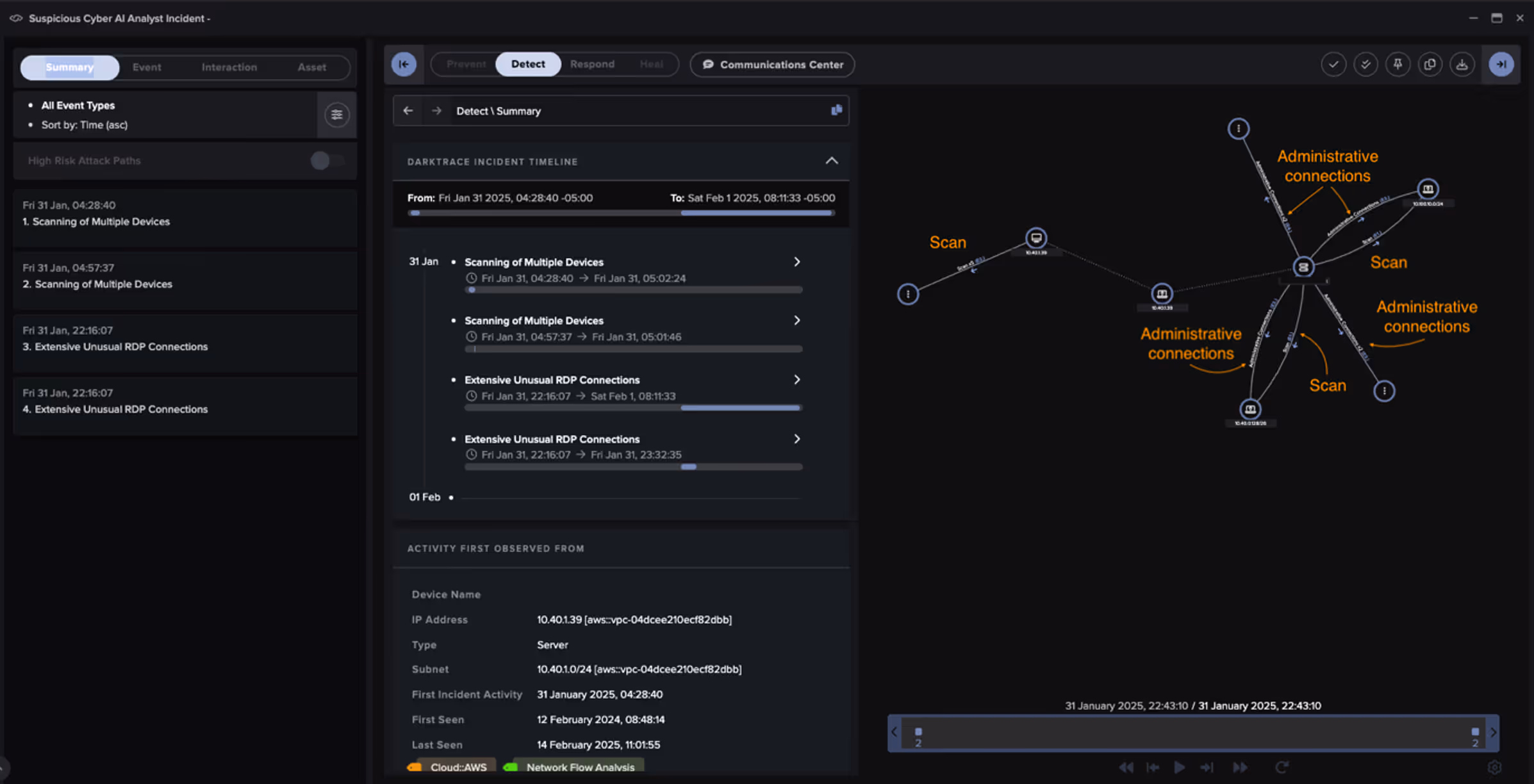Click the double checkmark acknowledge-all icon
The width and height of the screenshot is (1534, 784).
pos(1365,64)
